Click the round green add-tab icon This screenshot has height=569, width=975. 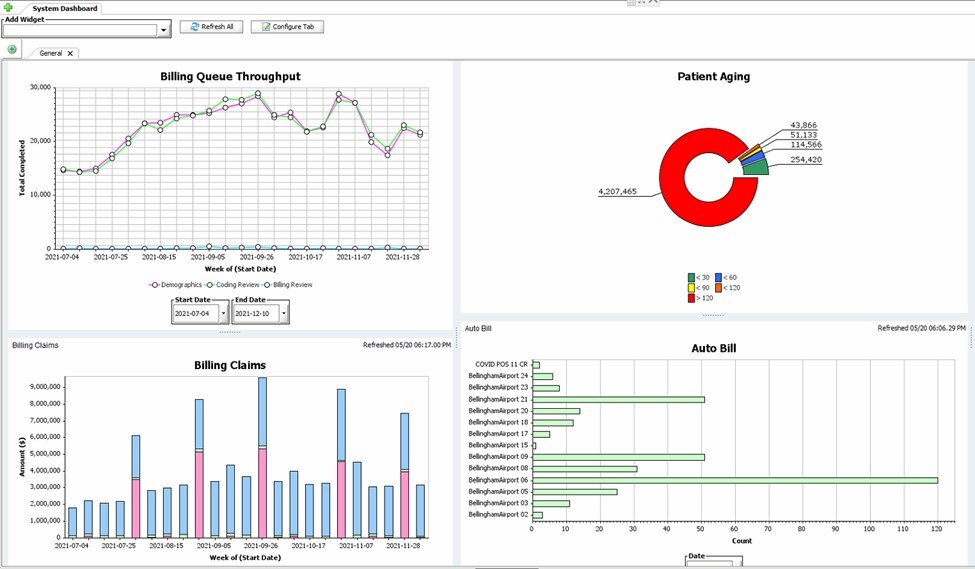point(12,49)
